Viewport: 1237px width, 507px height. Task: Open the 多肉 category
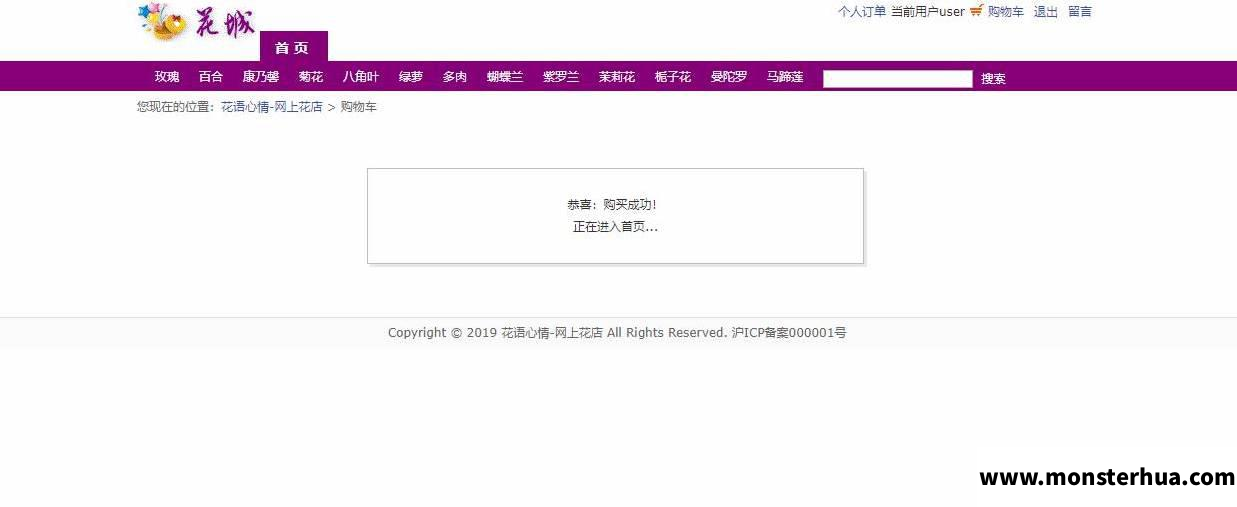coord(455,77)
